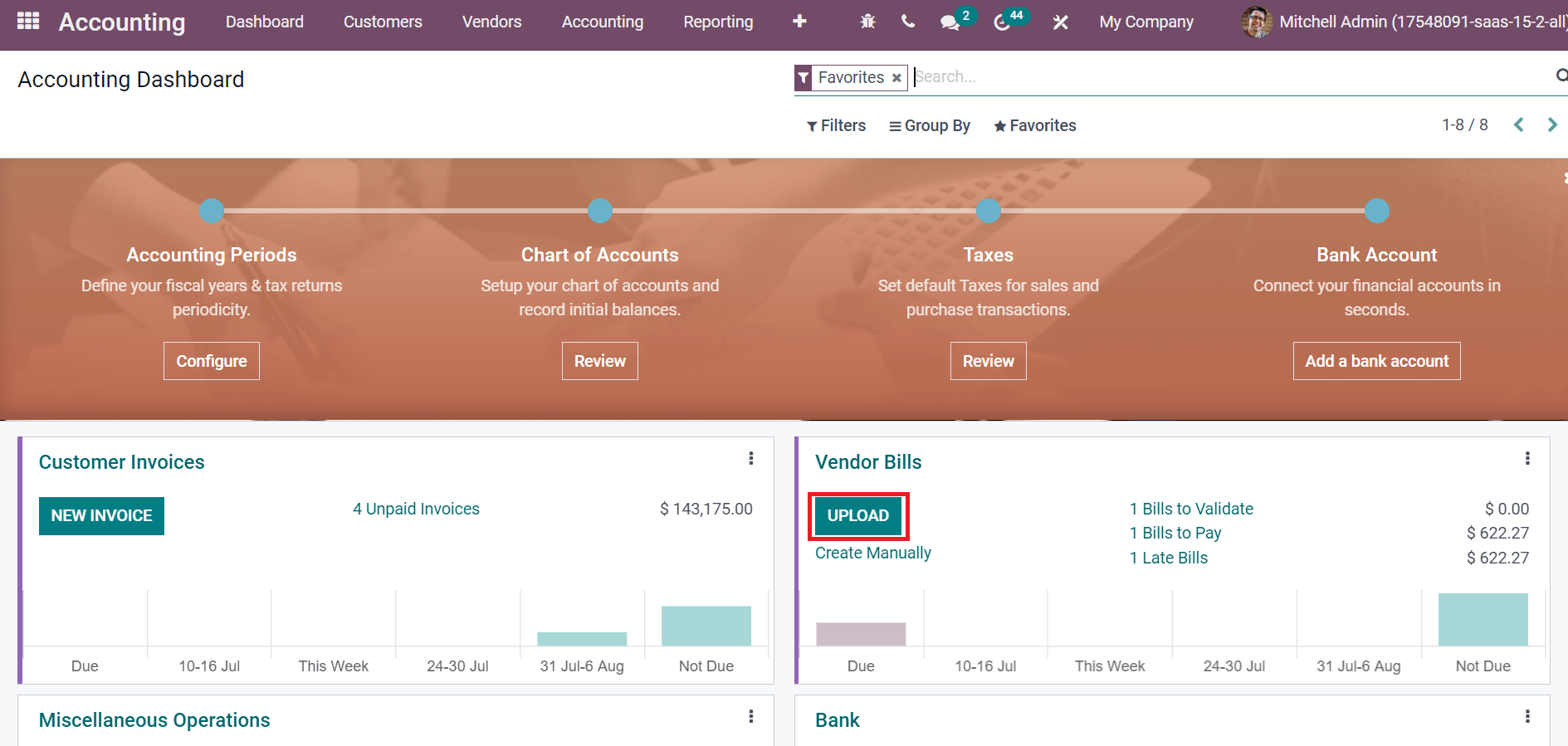1568x746 pixels.
Task: Click the Chart of Accounts step dot
Action: click(x=600, y=211)
